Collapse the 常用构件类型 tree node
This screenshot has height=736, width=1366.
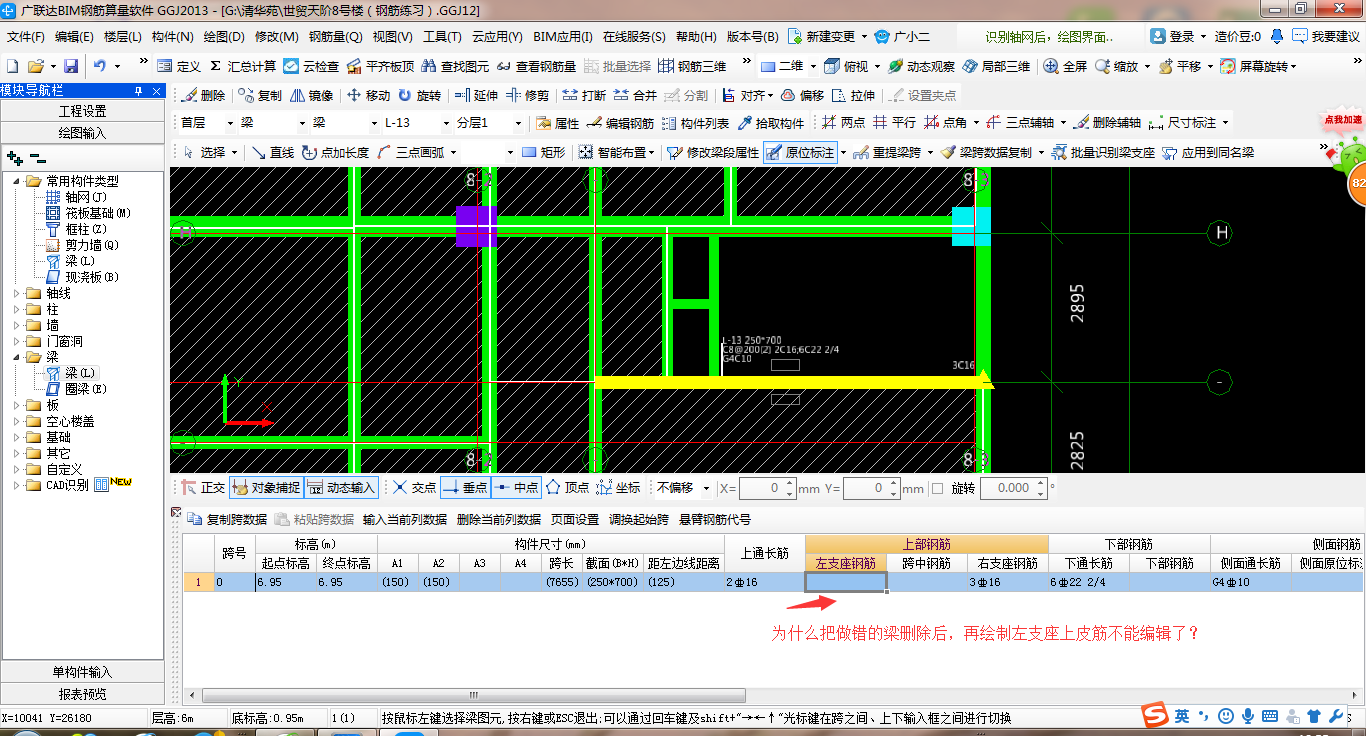coord(16,181)
